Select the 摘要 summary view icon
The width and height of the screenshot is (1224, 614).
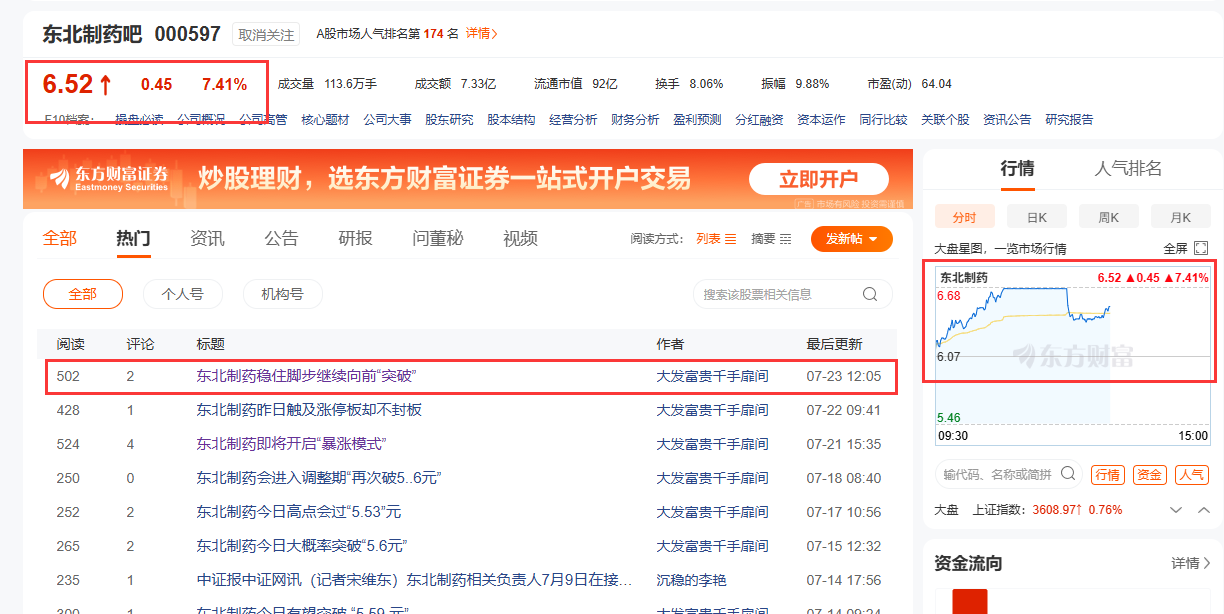click(785, 239)
